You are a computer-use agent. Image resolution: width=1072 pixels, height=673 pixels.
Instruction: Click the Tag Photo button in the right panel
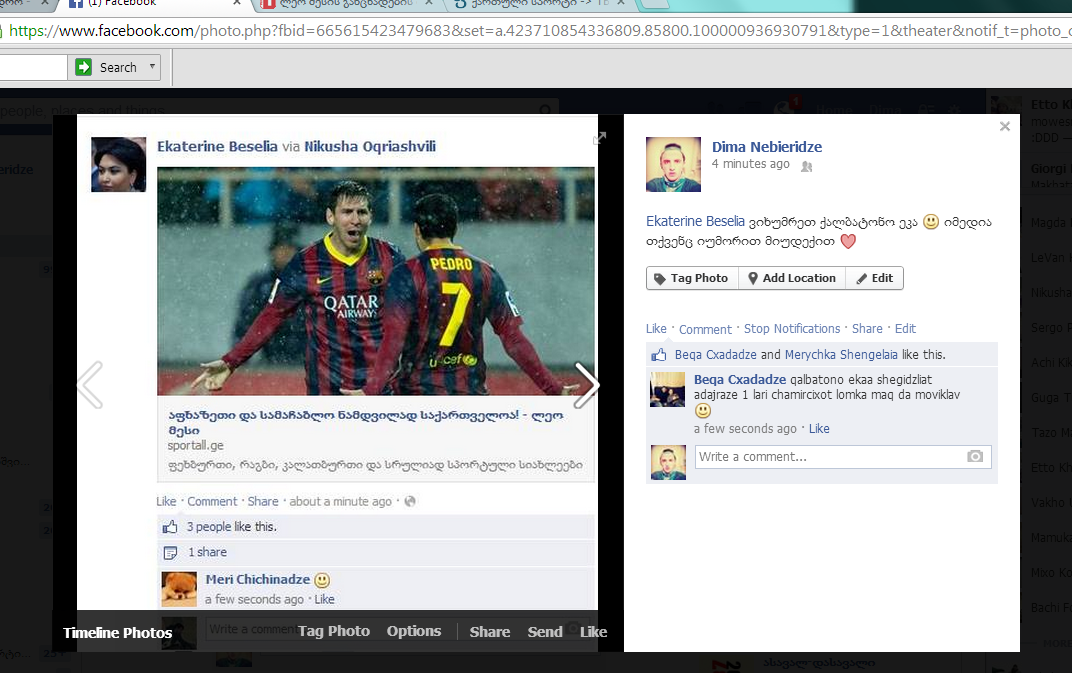[x=692, y=278]
